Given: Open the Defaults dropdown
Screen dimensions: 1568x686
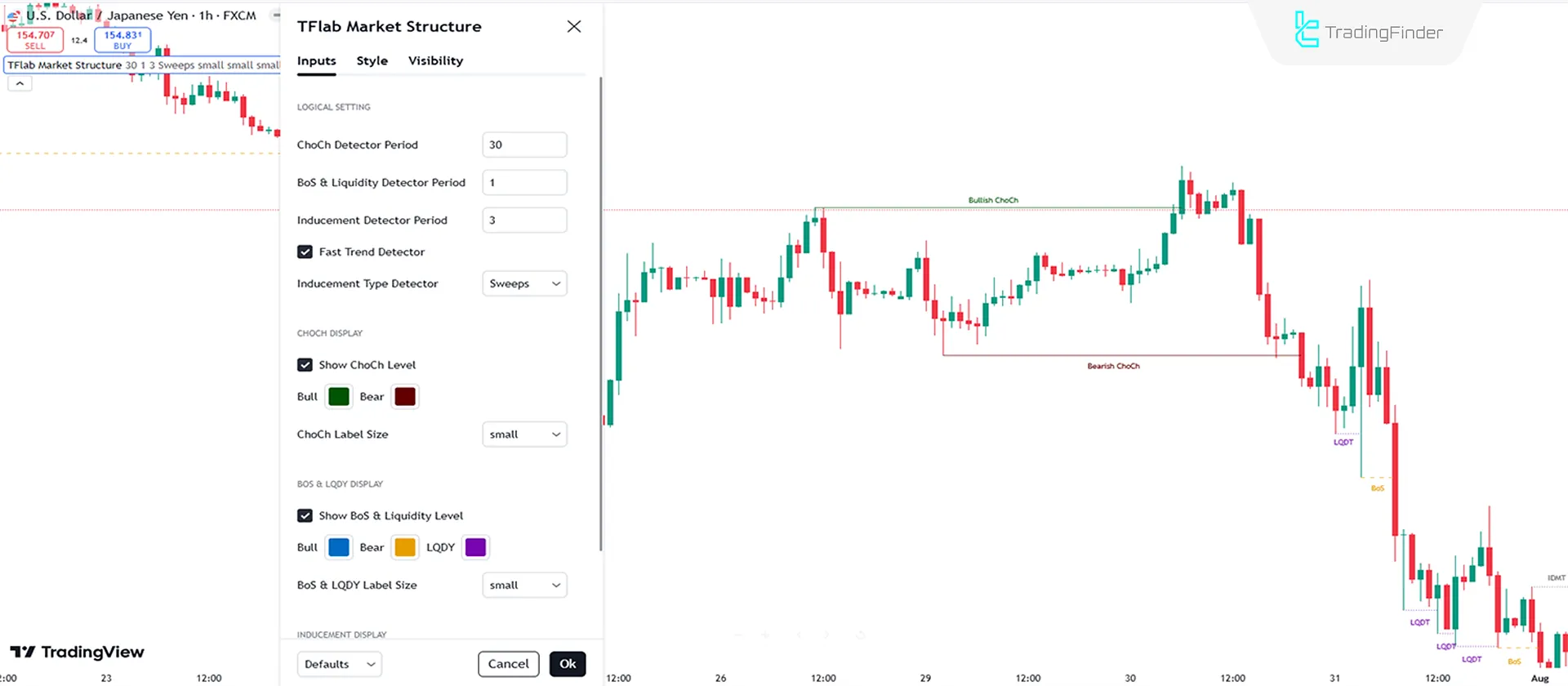Looking at the screenshot, I should point(339,664).
